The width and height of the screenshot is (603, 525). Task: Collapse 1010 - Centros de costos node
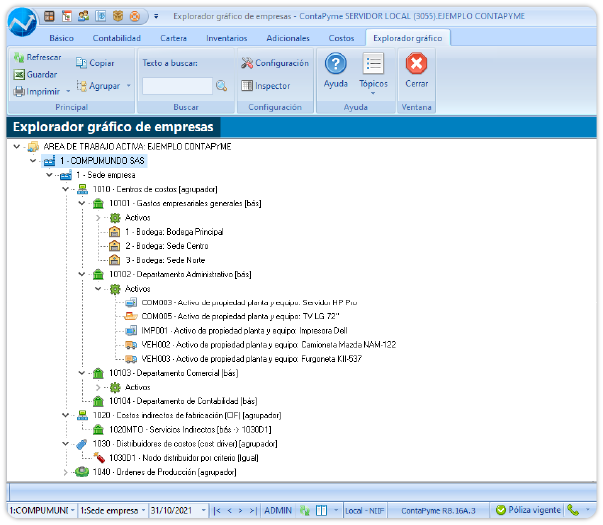tap(65, 189)
